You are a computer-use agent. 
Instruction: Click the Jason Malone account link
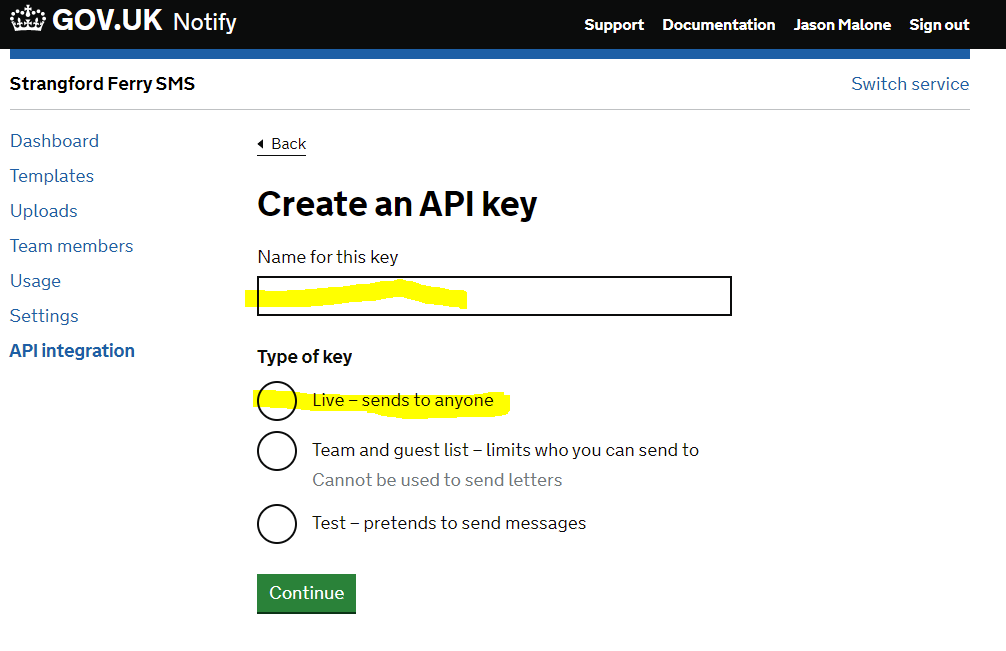click(x=842, y=24)
